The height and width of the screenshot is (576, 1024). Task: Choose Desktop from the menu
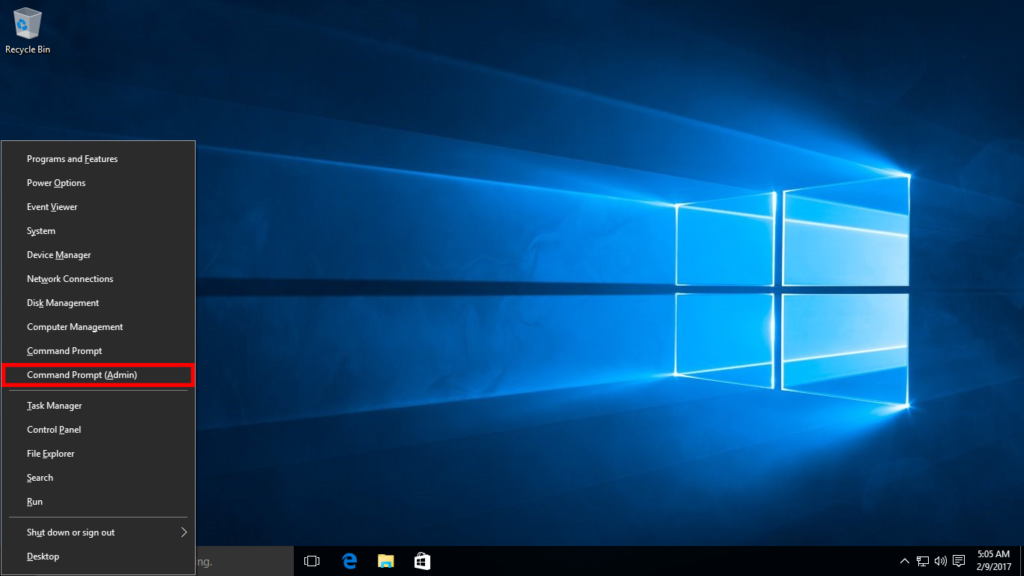(x=99, y=556)
